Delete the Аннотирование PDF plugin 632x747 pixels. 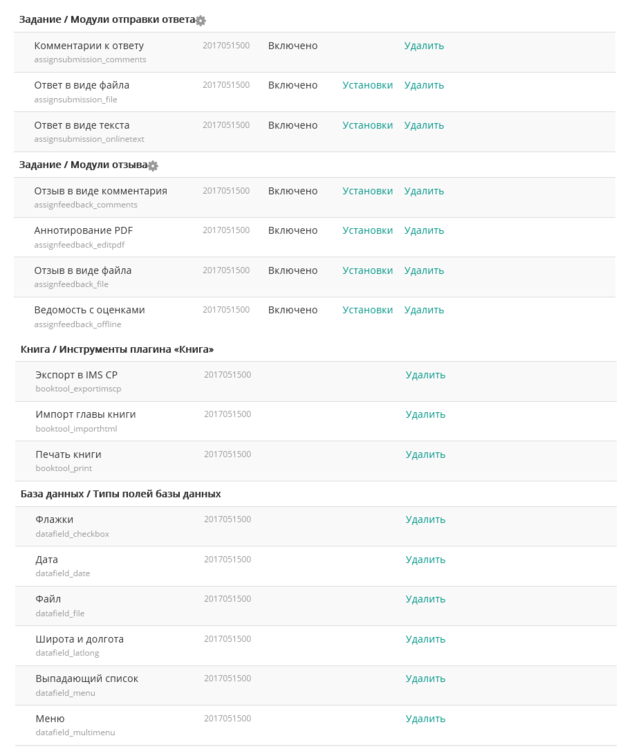coord(424,231)
